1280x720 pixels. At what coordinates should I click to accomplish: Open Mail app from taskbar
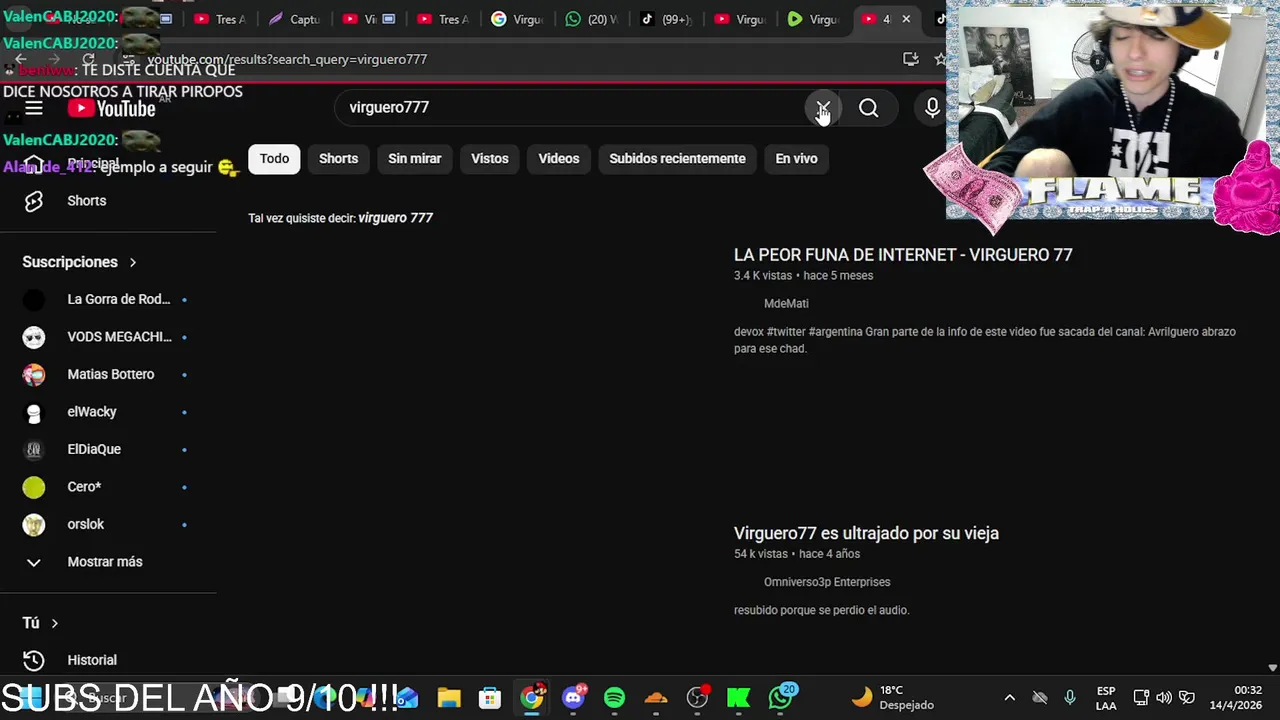click(x=408, y=698)
